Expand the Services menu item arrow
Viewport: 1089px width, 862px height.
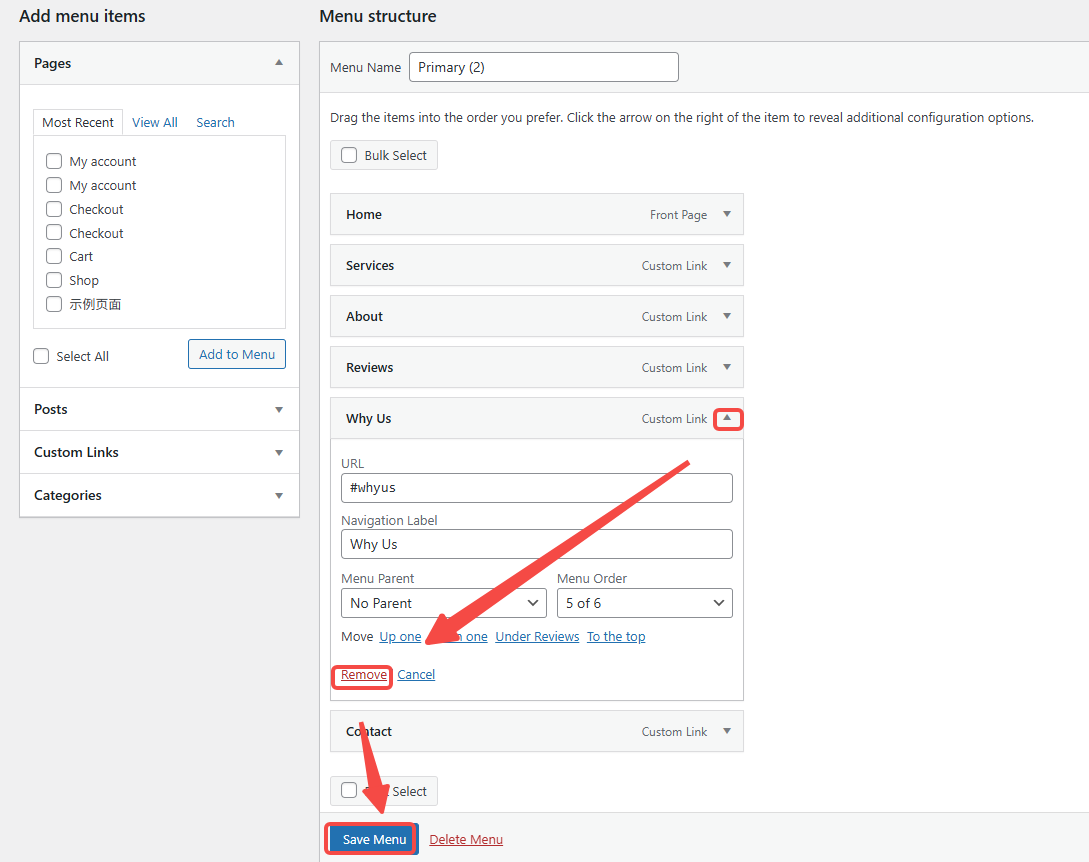click(727, 265)
